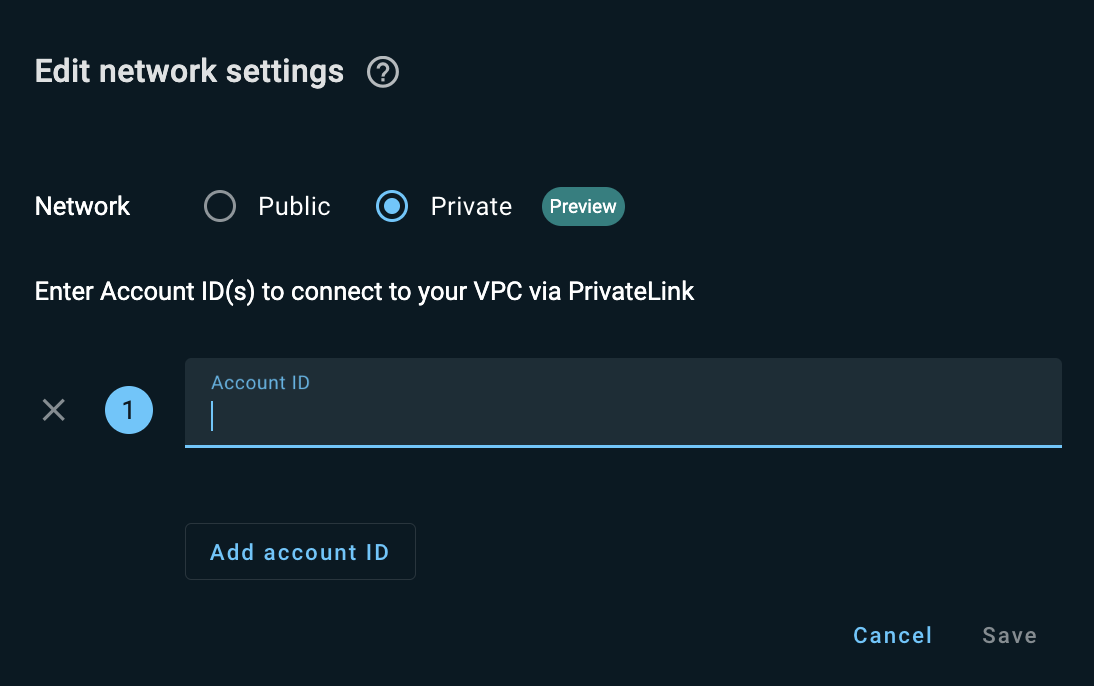Click the question mark circle icon
This screenshot has height=686, width=1094.
point(383,72)
